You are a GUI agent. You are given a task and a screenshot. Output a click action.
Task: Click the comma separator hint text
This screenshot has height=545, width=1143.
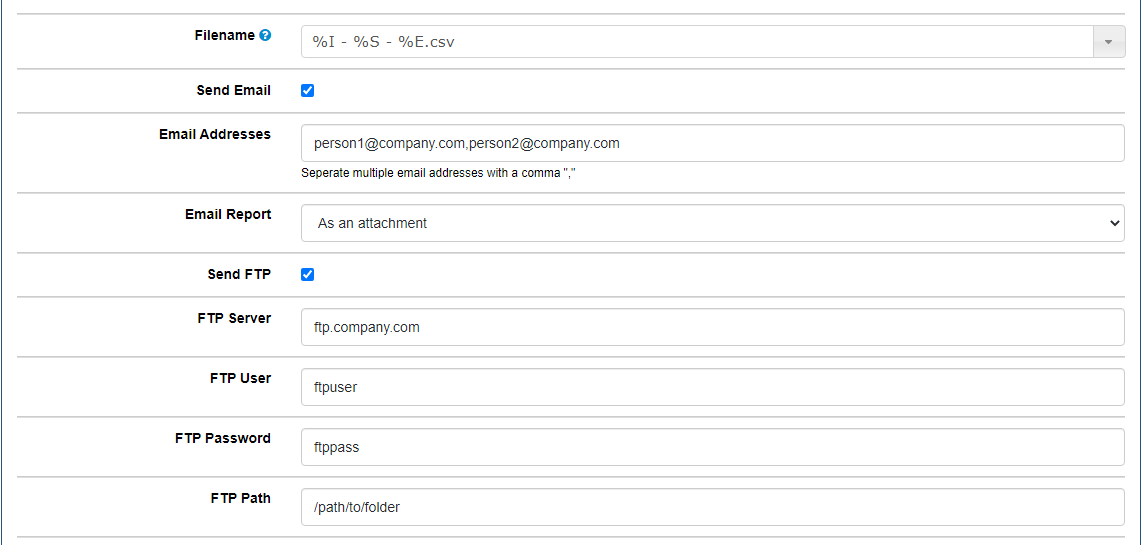click(444, 174)
